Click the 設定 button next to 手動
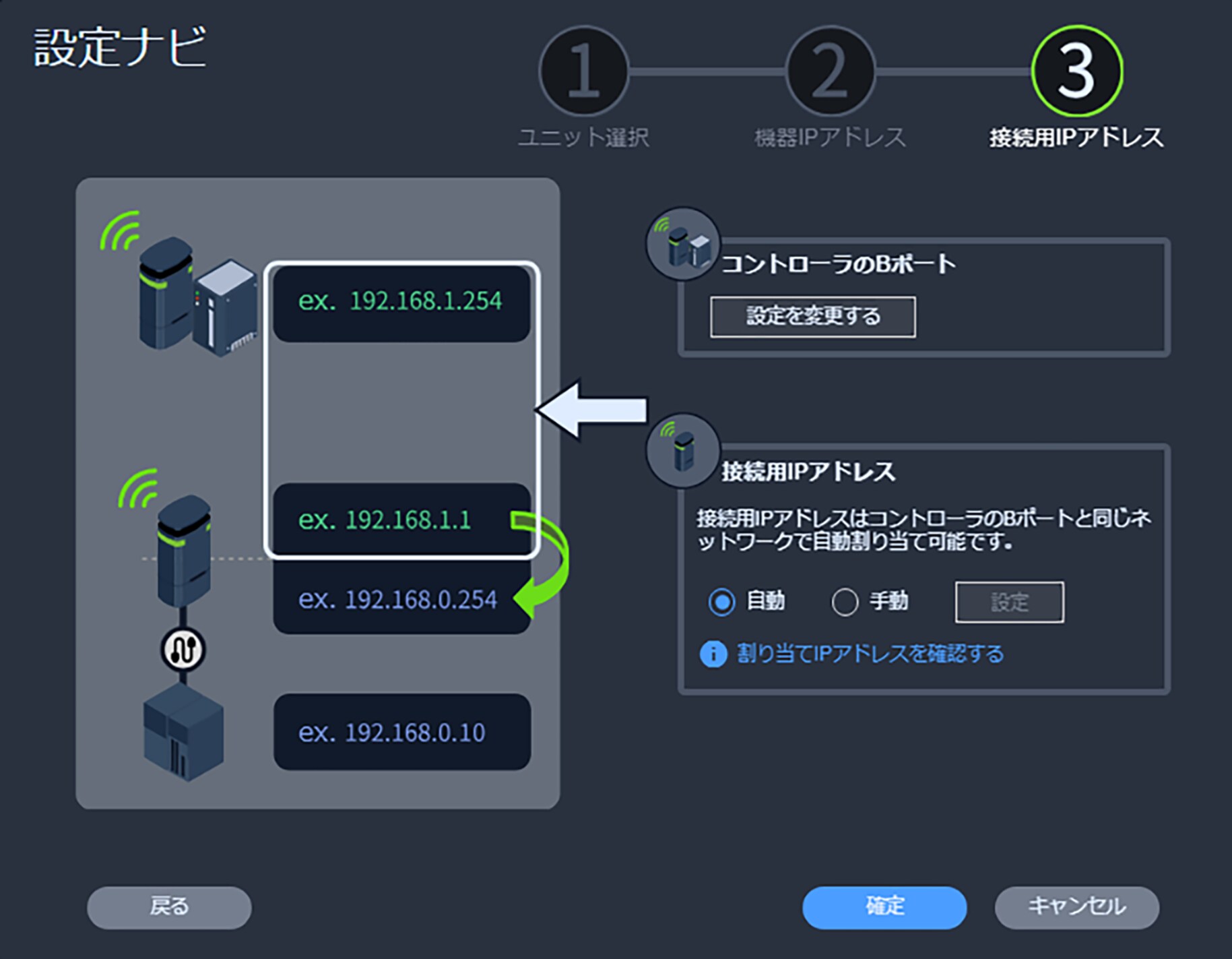The height and width of the screenshot is (959, 1232). [1009, 602]
